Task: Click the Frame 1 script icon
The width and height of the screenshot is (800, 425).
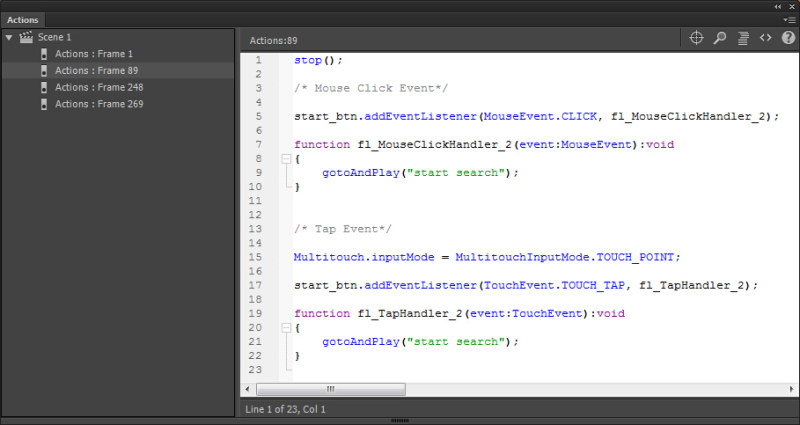Action: coord(44,54)
